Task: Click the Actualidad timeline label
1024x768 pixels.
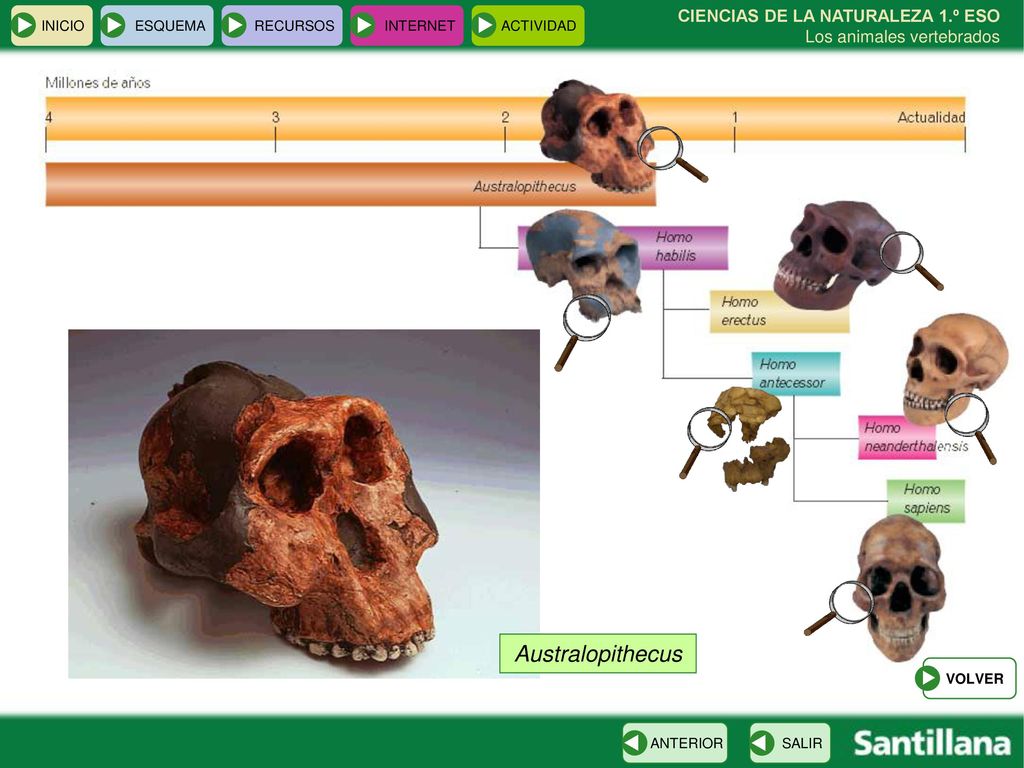Action: 931,118
